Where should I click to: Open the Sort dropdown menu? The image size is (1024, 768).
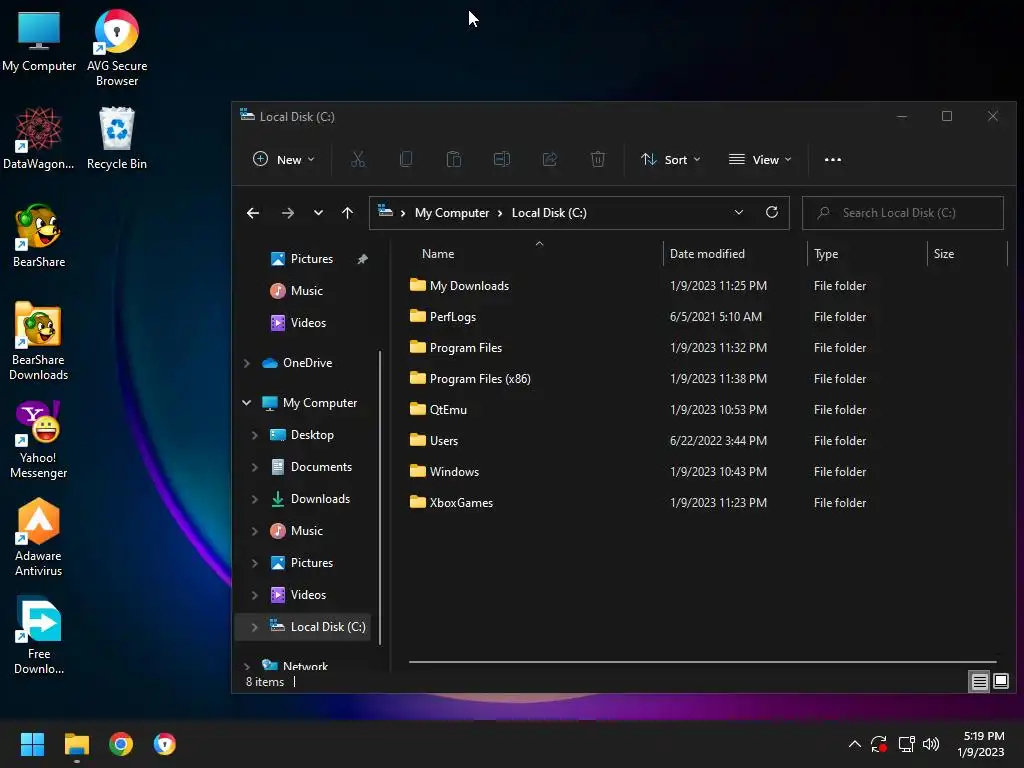(x=671, y=159)
